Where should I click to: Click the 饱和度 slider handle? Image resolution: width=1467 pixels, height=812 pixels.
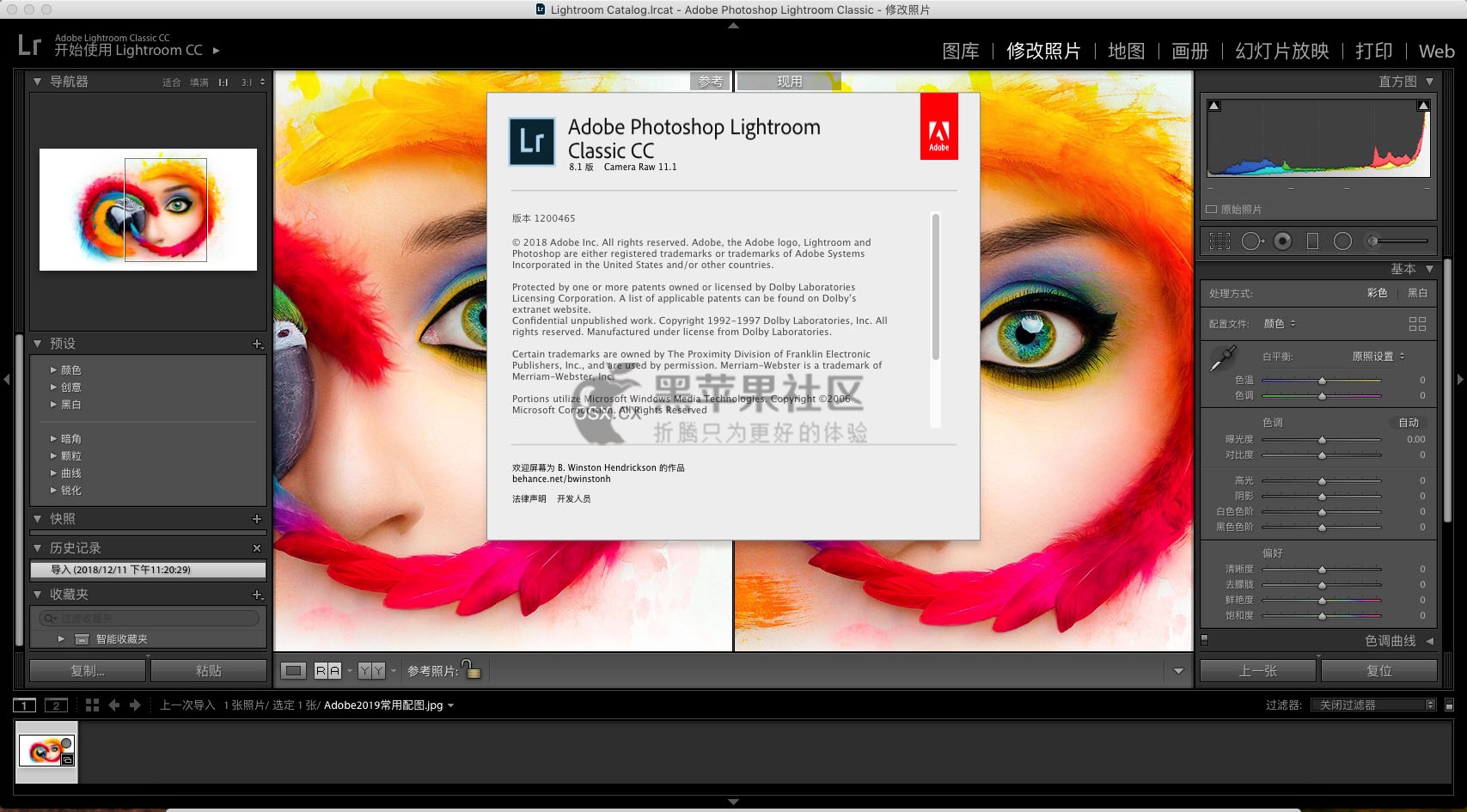[x=1322, y=615]
